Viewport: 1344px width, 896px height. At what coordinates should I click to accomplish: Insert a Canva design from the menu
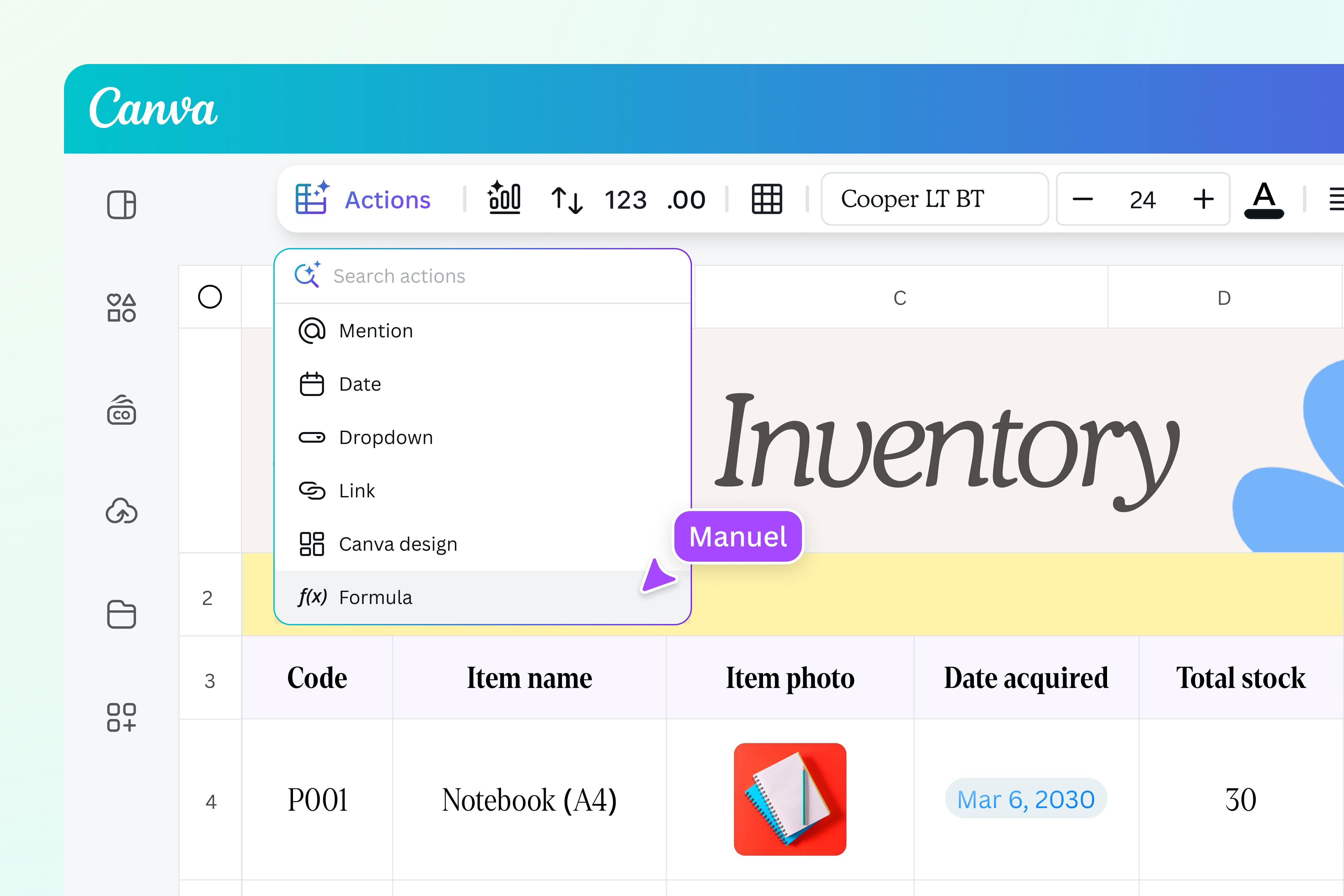pos(398,543)
